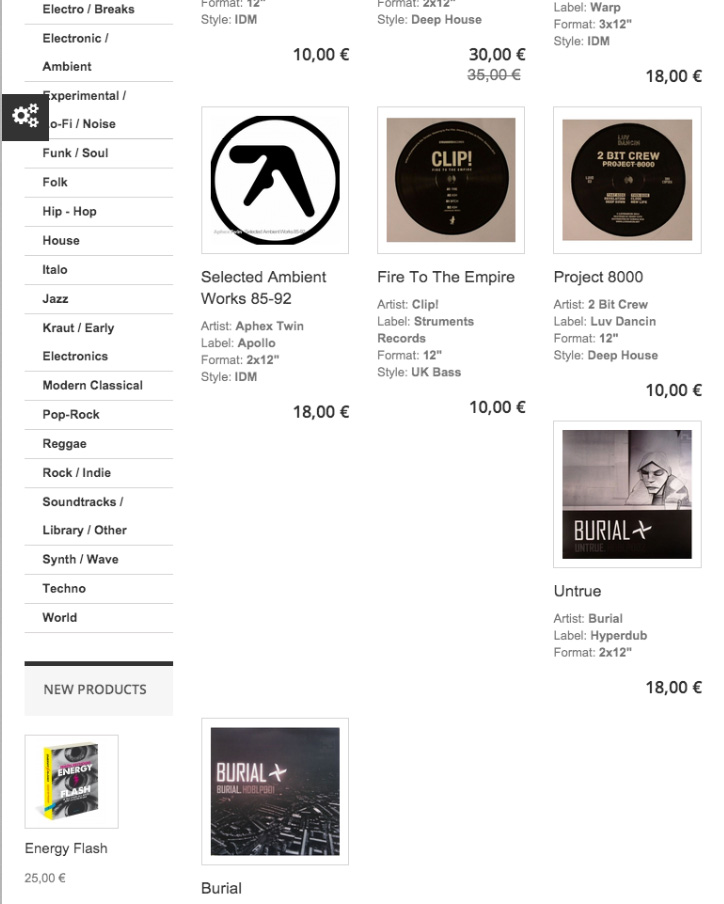This screenshot has height=904, width=724.
Task: Select the House category
Action: click(x=99, y=240)
